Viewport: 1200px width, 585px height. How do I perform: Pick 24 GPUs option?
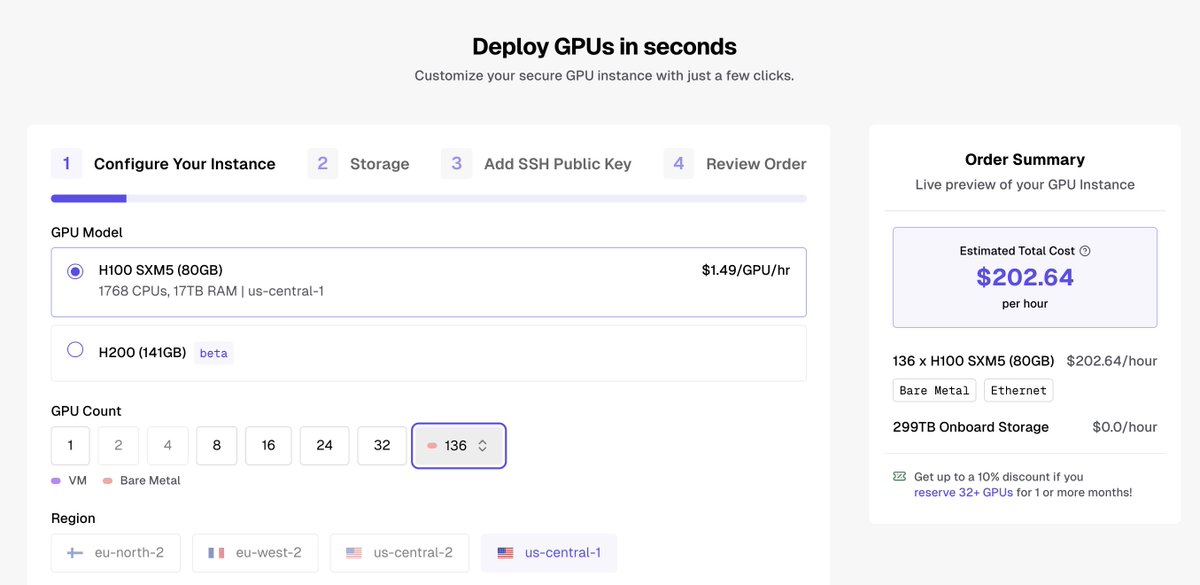[324, 446]
